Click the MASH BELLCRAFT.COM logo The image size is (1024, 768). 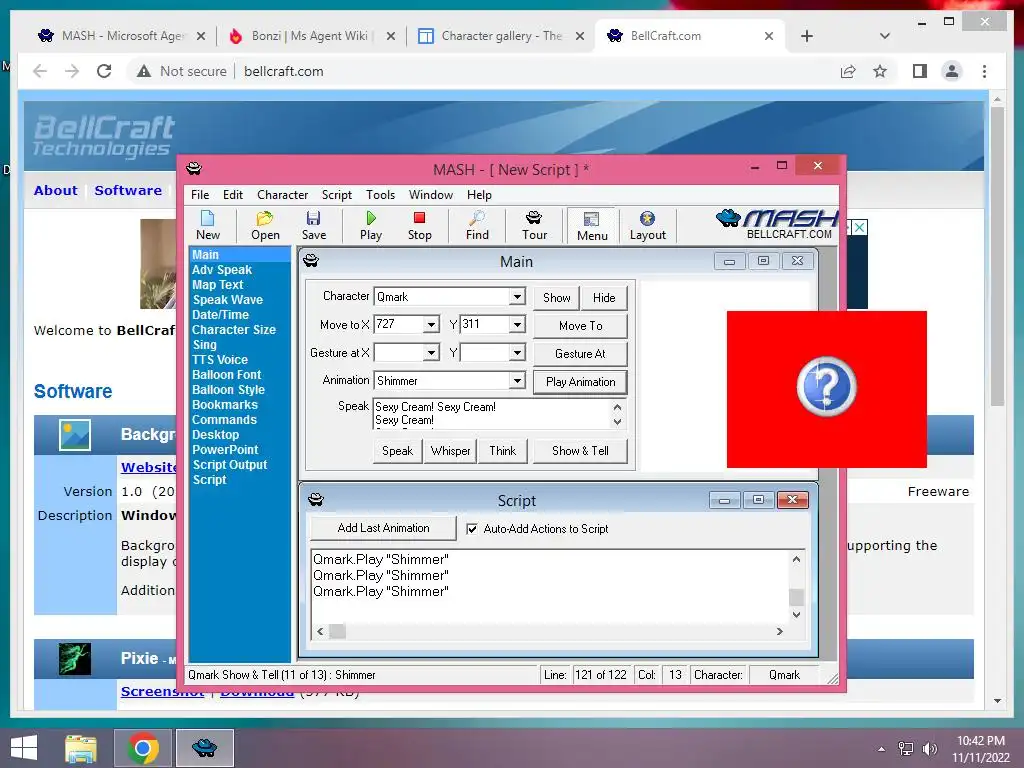pos(777,224)
